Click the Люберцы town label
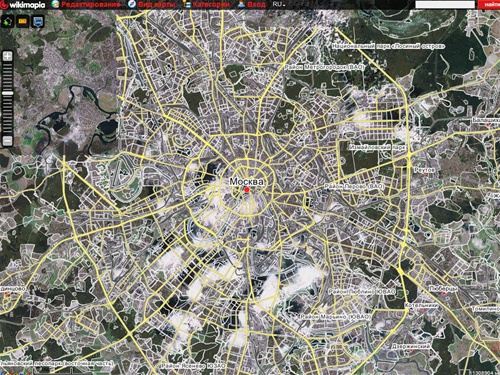The width and height of the screenshot is (500, 375). point(443,288)
